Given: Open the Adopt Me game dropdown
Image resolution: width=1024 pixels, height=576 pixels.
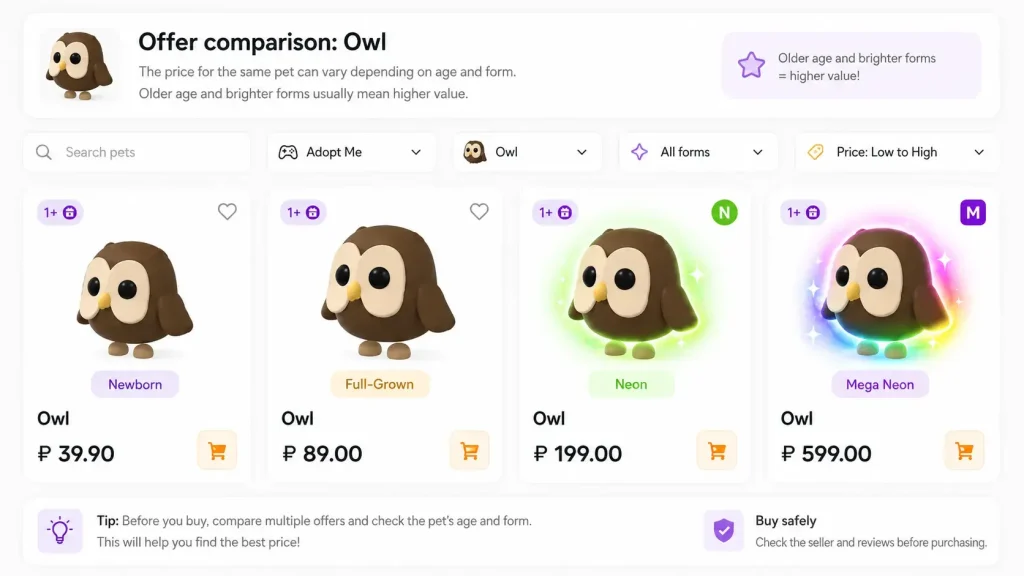Looking at the screenshot, I should pos(351,152).
